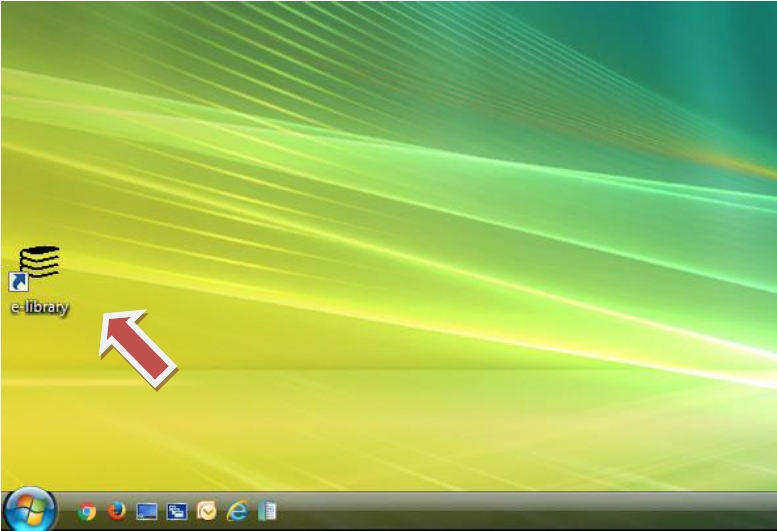Launch Google Chrome from the taskbar
The image size is (777, 531).
(88, 511)
